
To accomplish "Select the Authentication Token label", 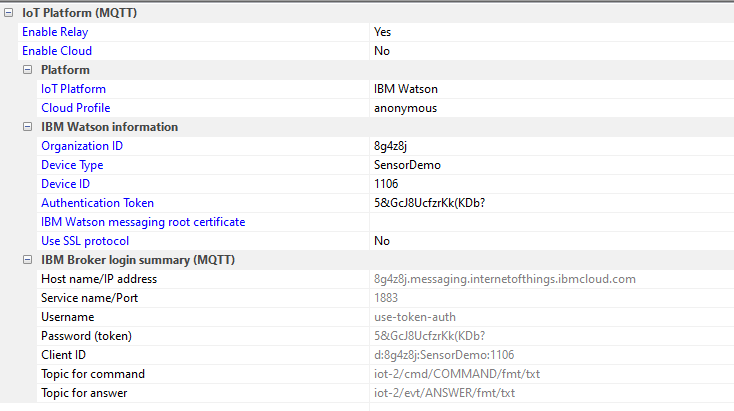I will [x=97, y=203].
